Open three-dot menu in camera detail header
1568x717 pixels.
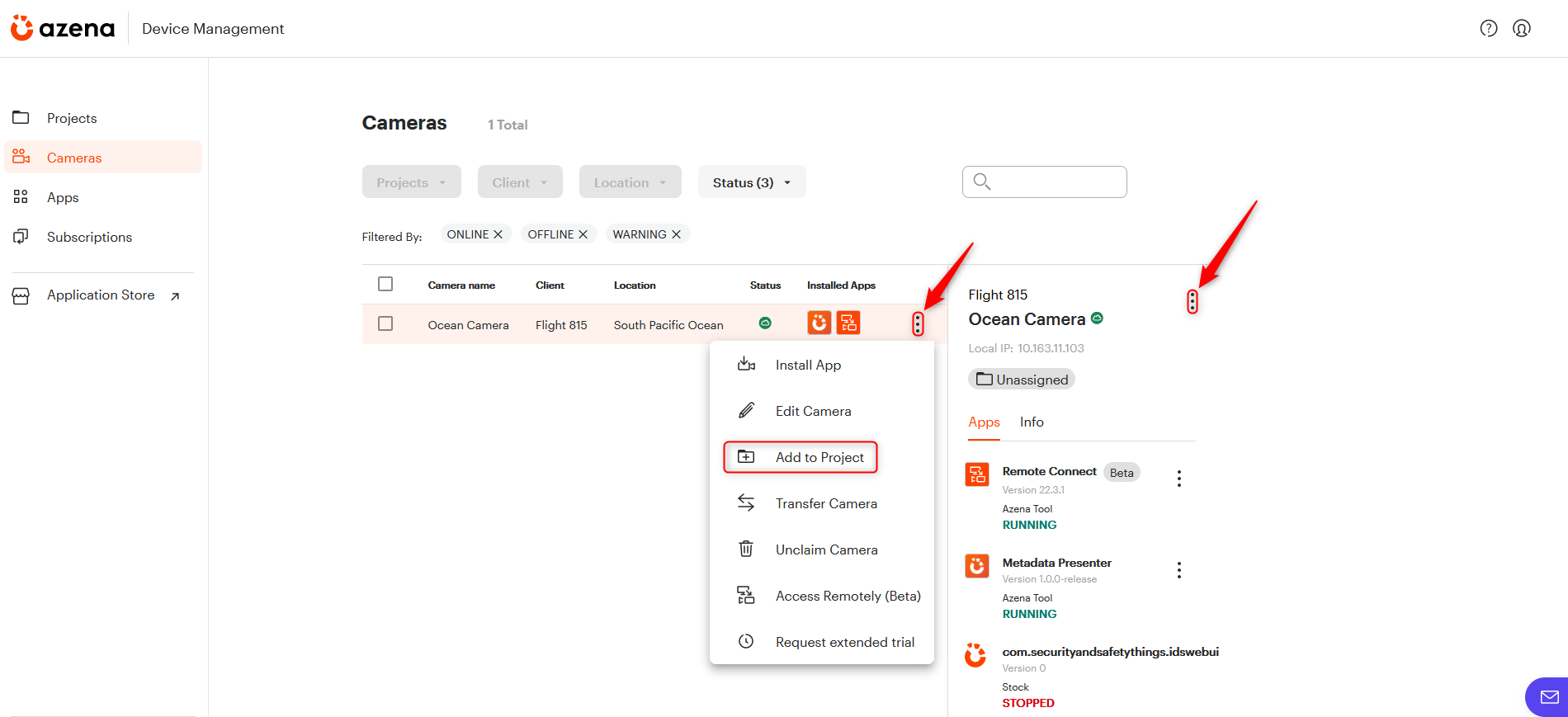point(1192,302)
